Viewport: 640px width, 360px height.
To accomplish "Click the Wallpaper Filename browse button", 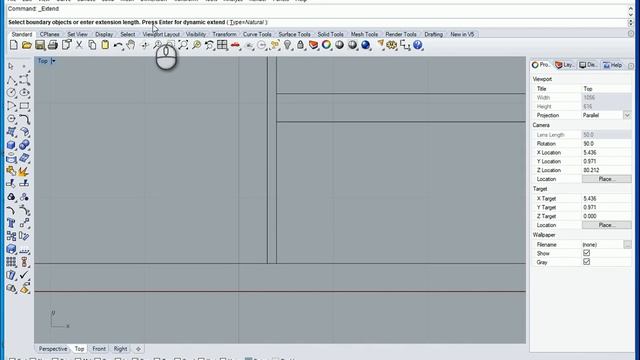I will [627, 244].
